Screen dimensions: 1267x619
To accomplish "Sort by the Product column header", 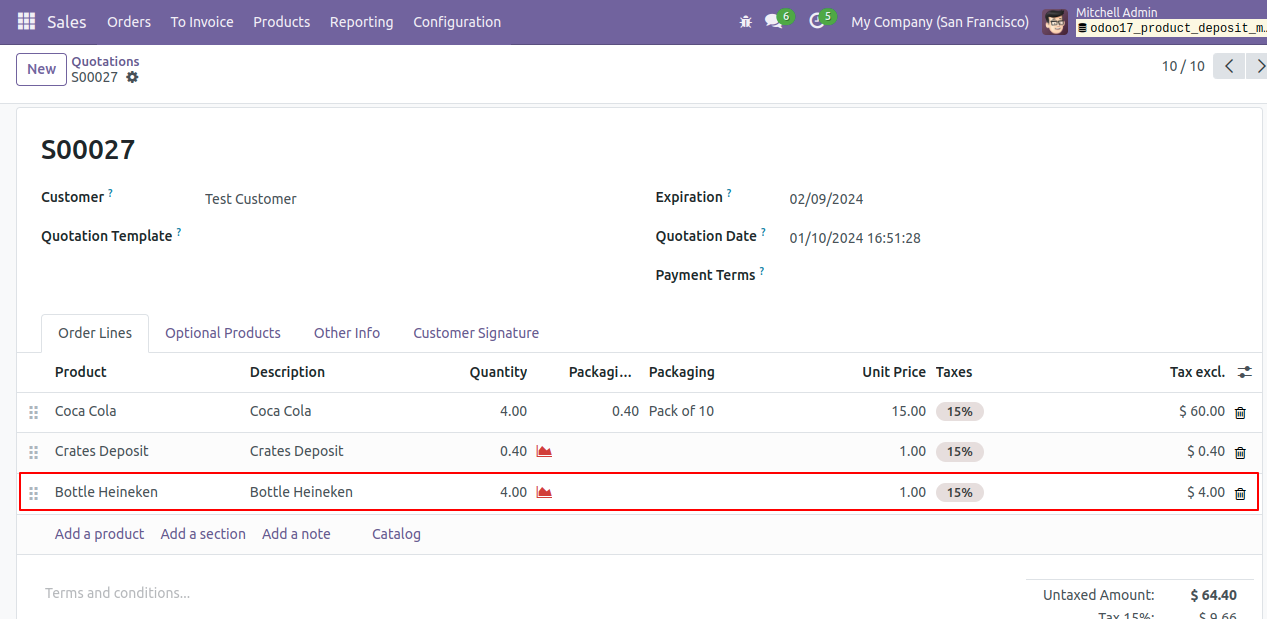I will 80,372.
